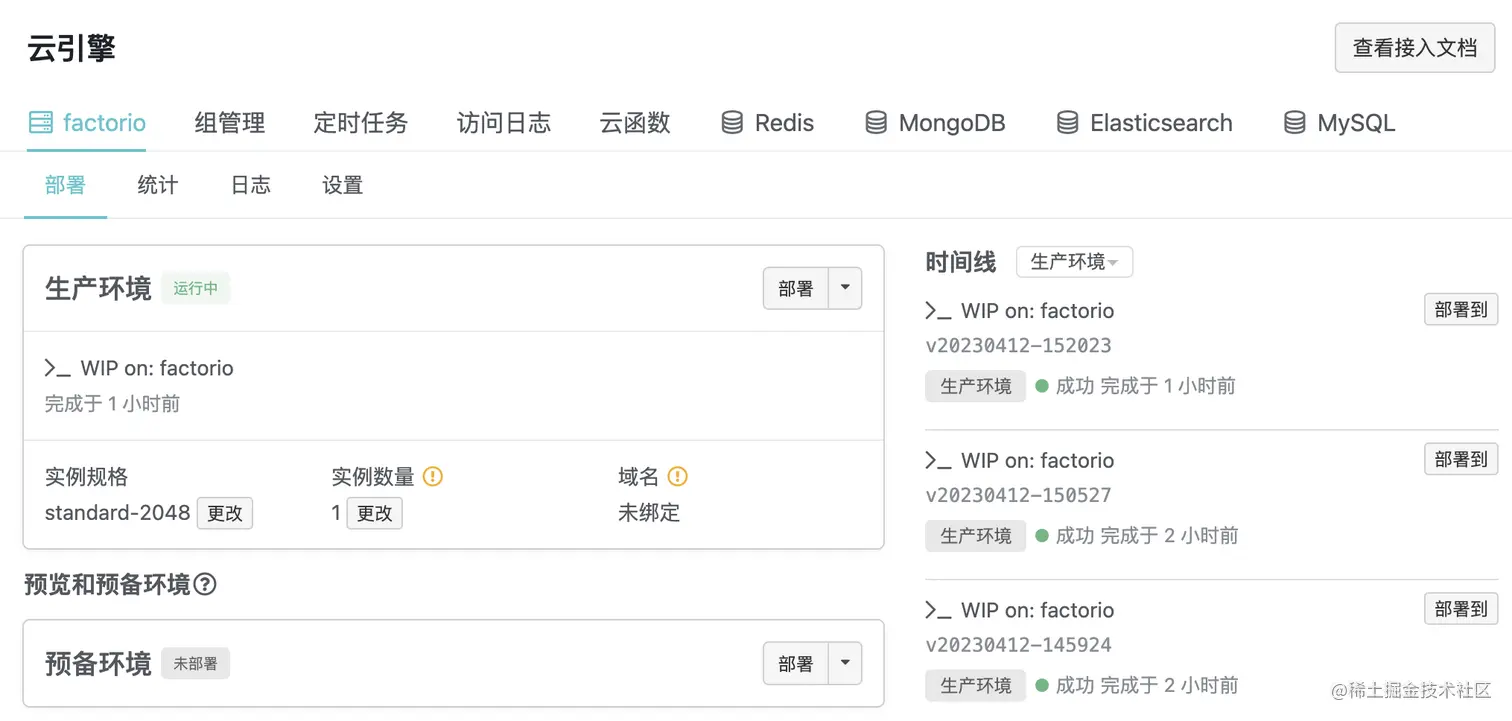Click the MySQL database icon
The width and height of the screenshot is (1512, 721).
coord(1294,122)
